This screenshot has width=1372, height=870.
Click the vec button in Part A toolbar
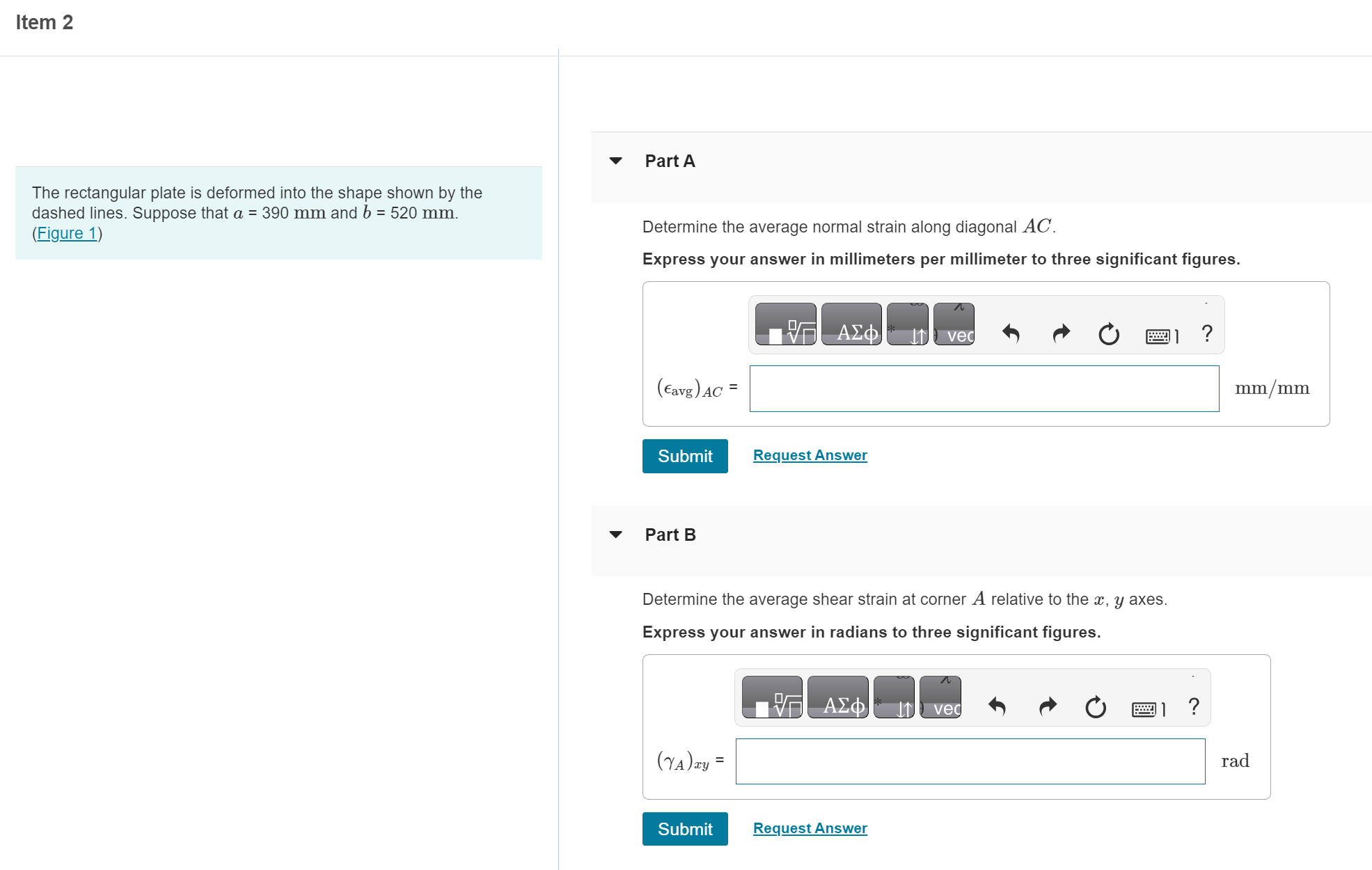click(954, 324)
